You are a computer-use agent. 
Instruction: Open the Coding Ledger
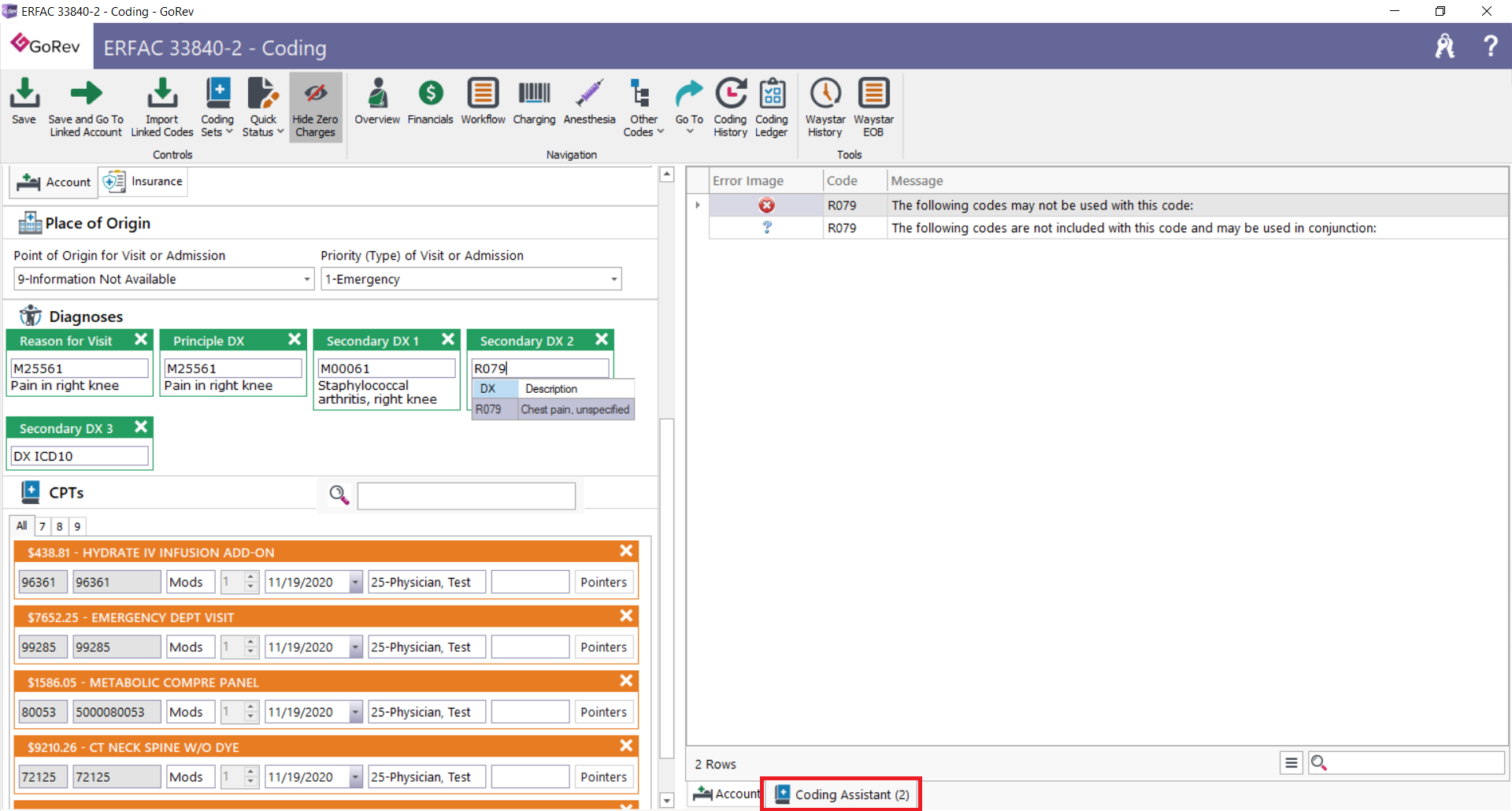(772, 108)
